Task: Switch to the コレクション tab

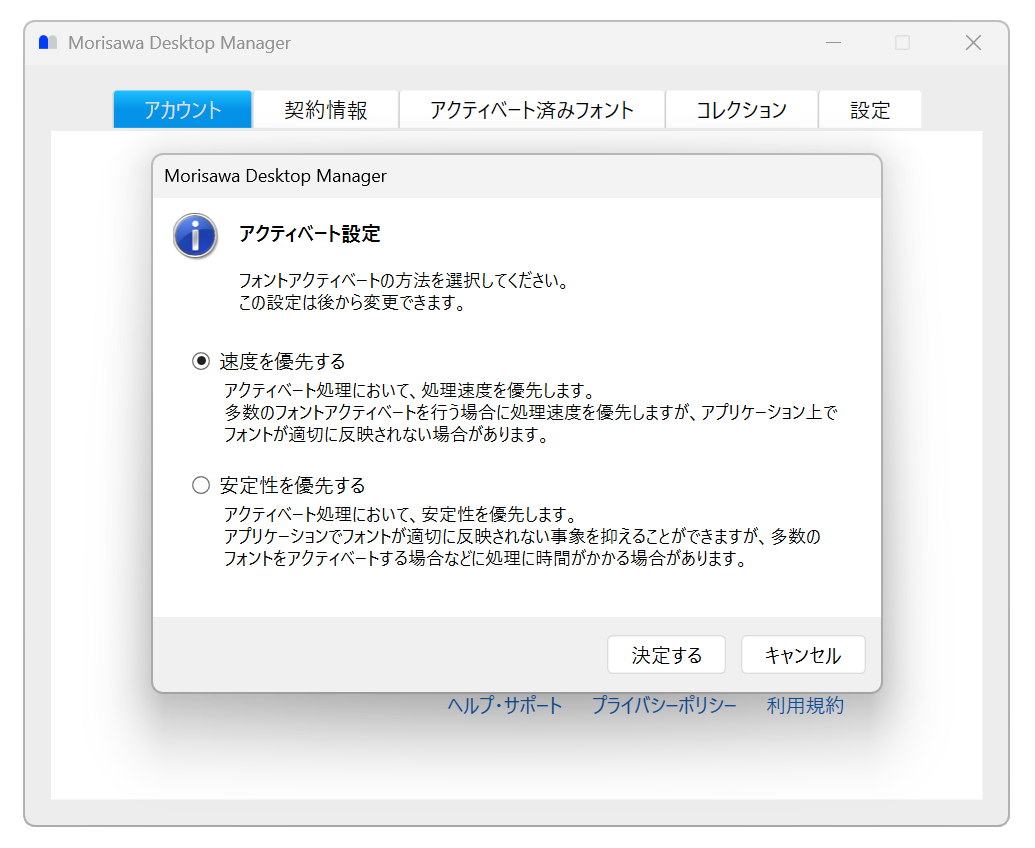Action: [741, 110]
